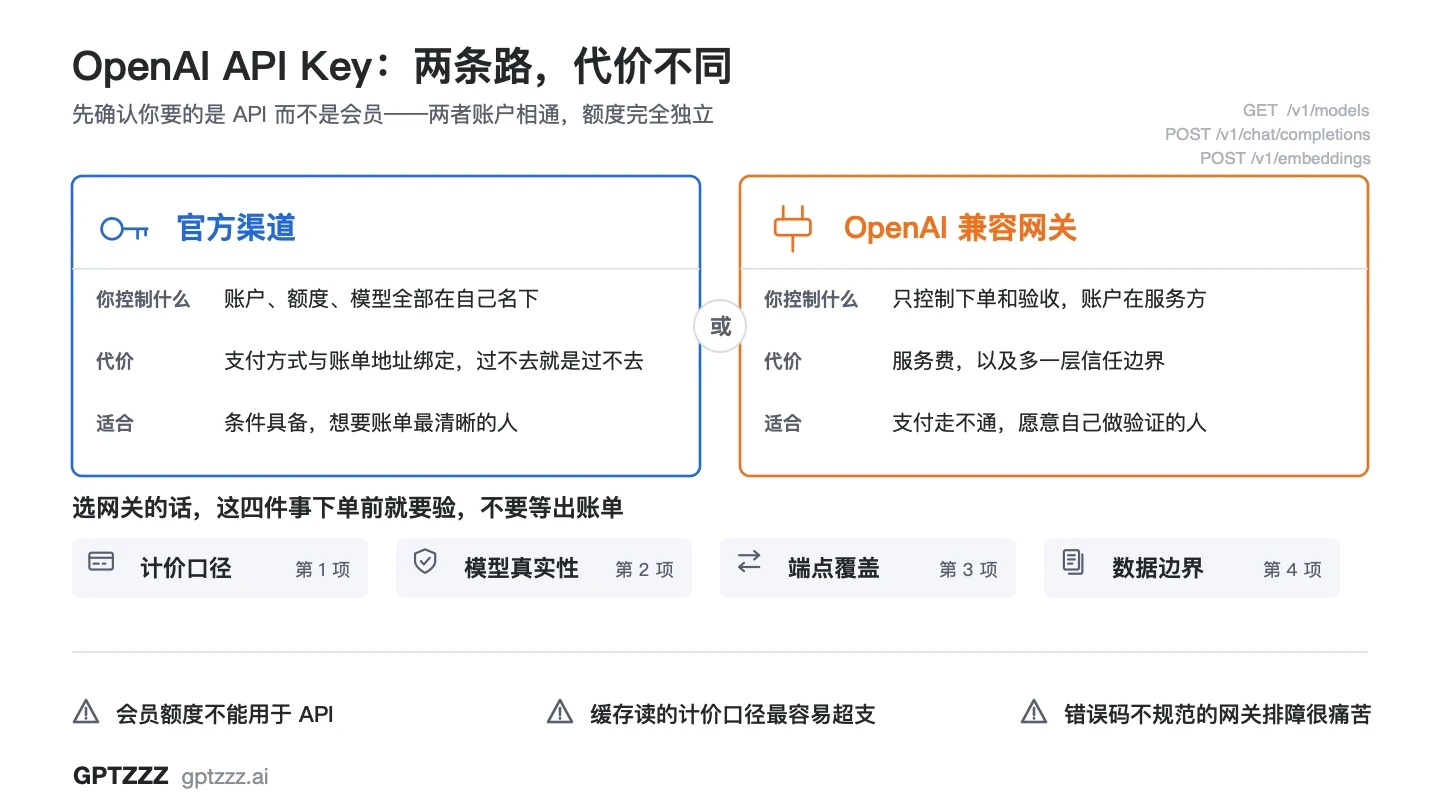Click the 计价口径 chip label
This screenshot has width=1440, height=810.
(186, 568)
